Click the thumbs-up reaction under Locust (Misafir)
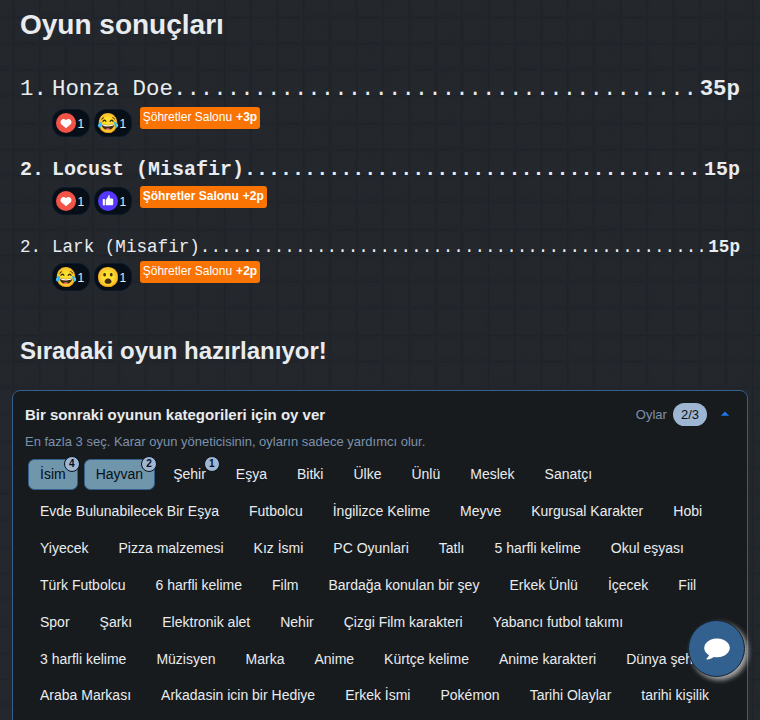Image resolution: width=760 pixels, height=720 pixels. pyautogui.click(x=113, y=201)
